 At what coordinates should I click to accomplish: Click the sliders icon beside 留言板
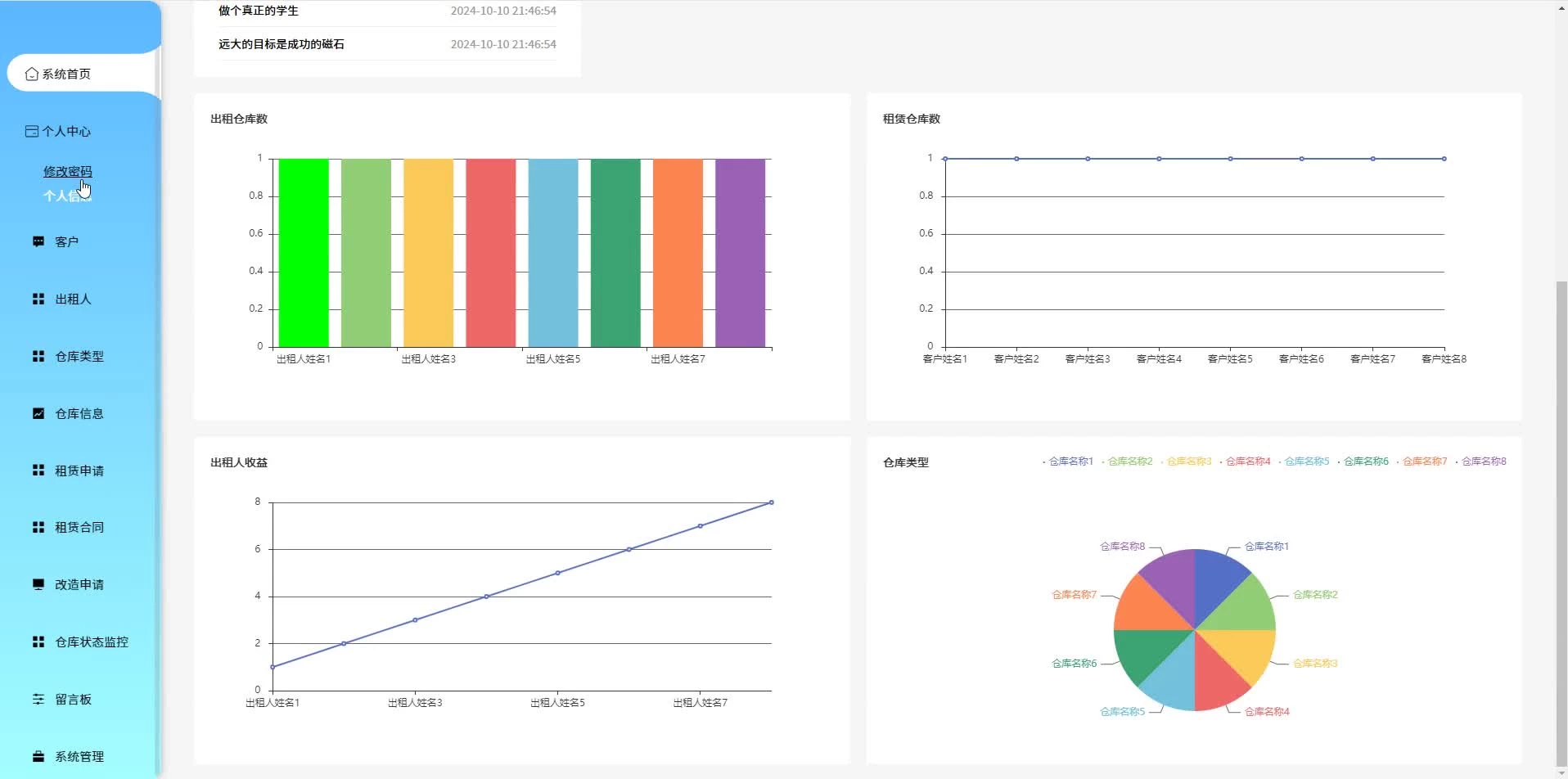(38, 700)
